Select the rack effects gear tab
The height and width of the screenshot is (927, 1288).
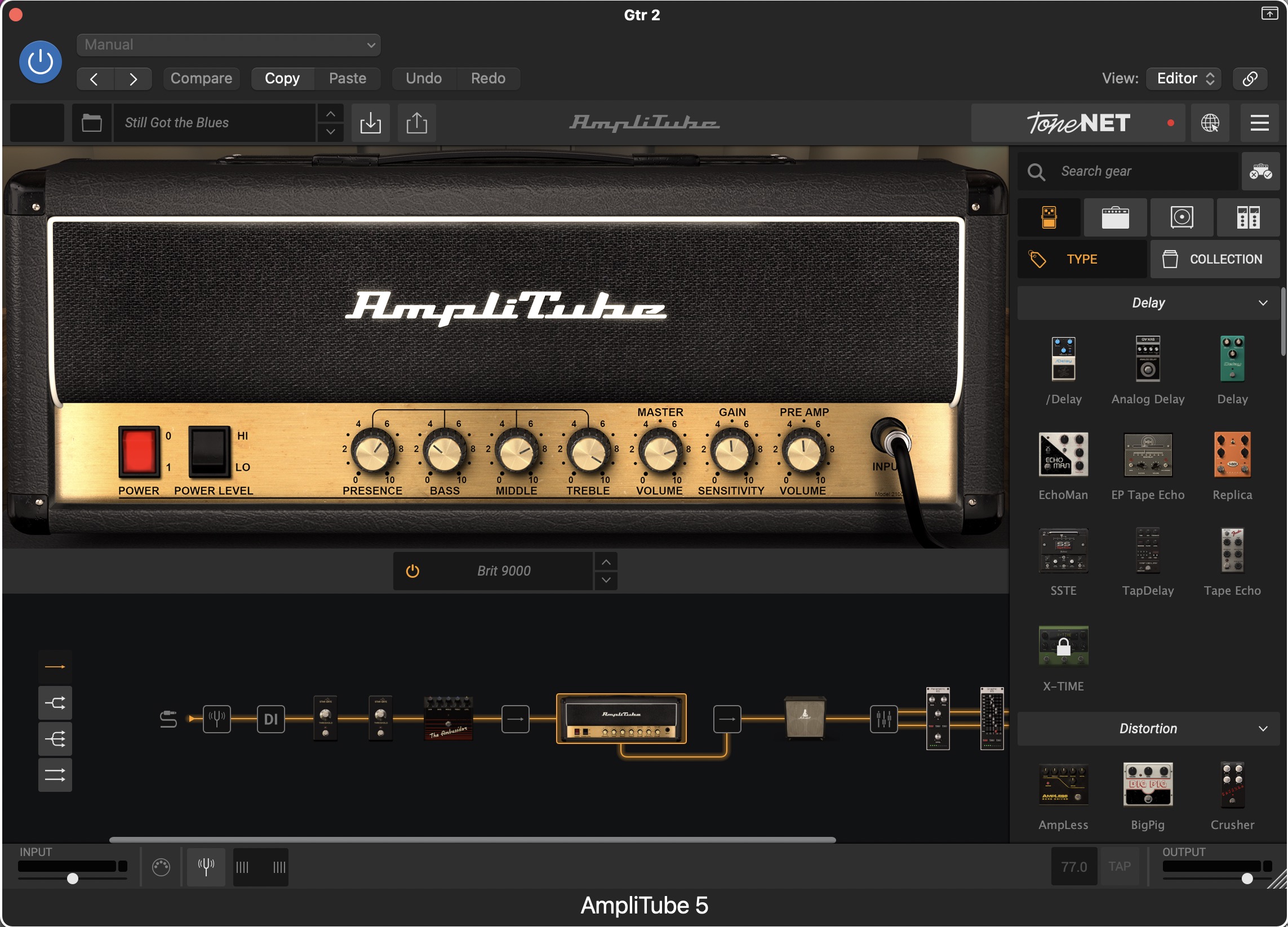click(x=1248, y=217)
